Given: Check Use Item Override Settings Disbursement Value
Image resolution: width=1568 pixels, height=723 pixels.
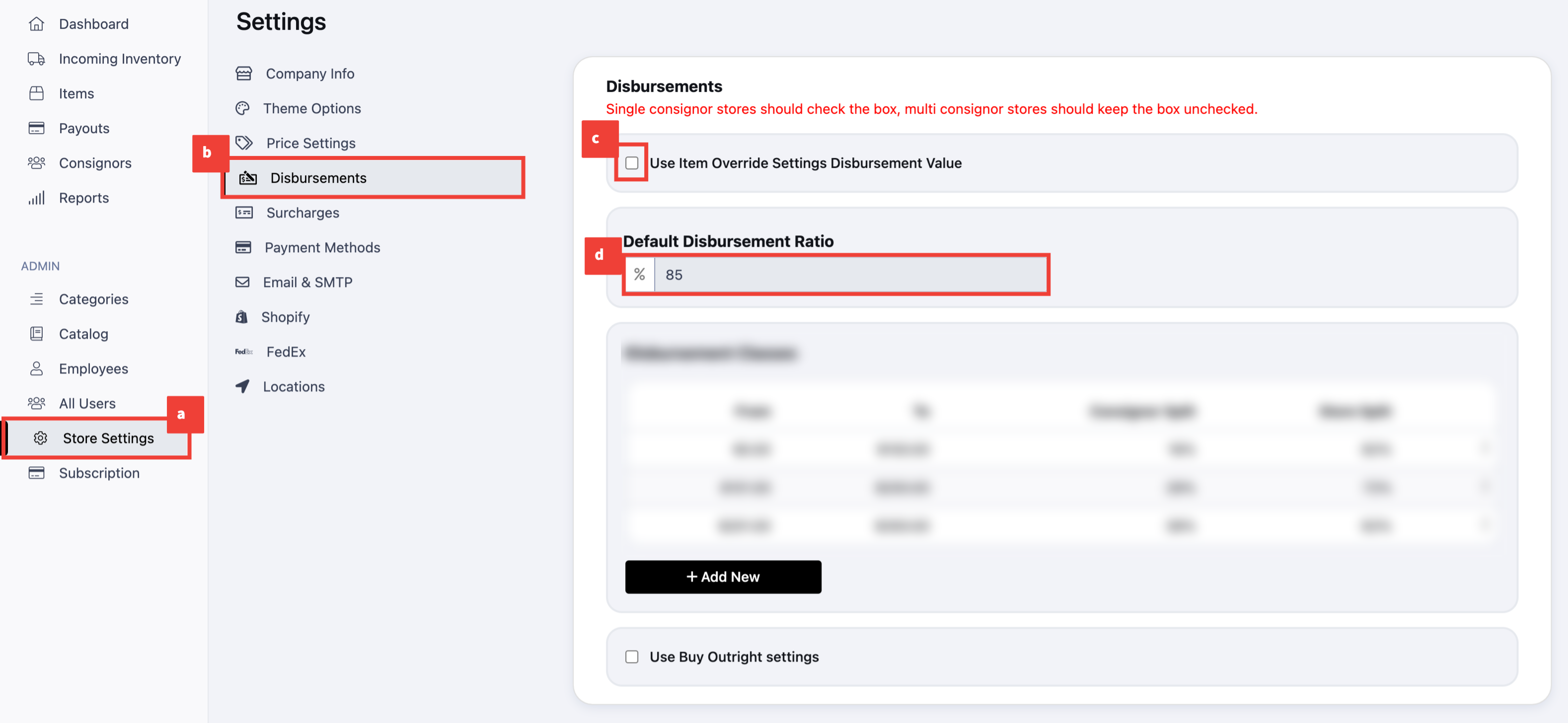Looking at the screenshot, I should click(632, 163).
